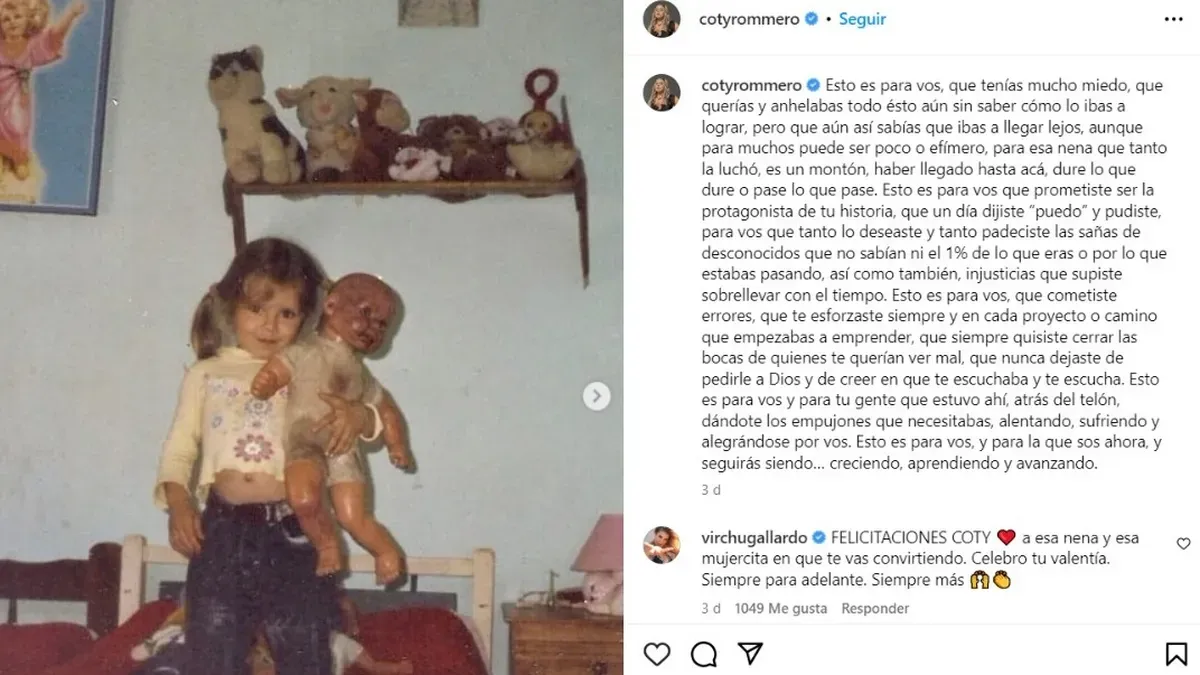The height and width of the screenshot is (675, 1200).
Task: Like virchugallardo's comment with small heart
Action: click(1183, 544)
